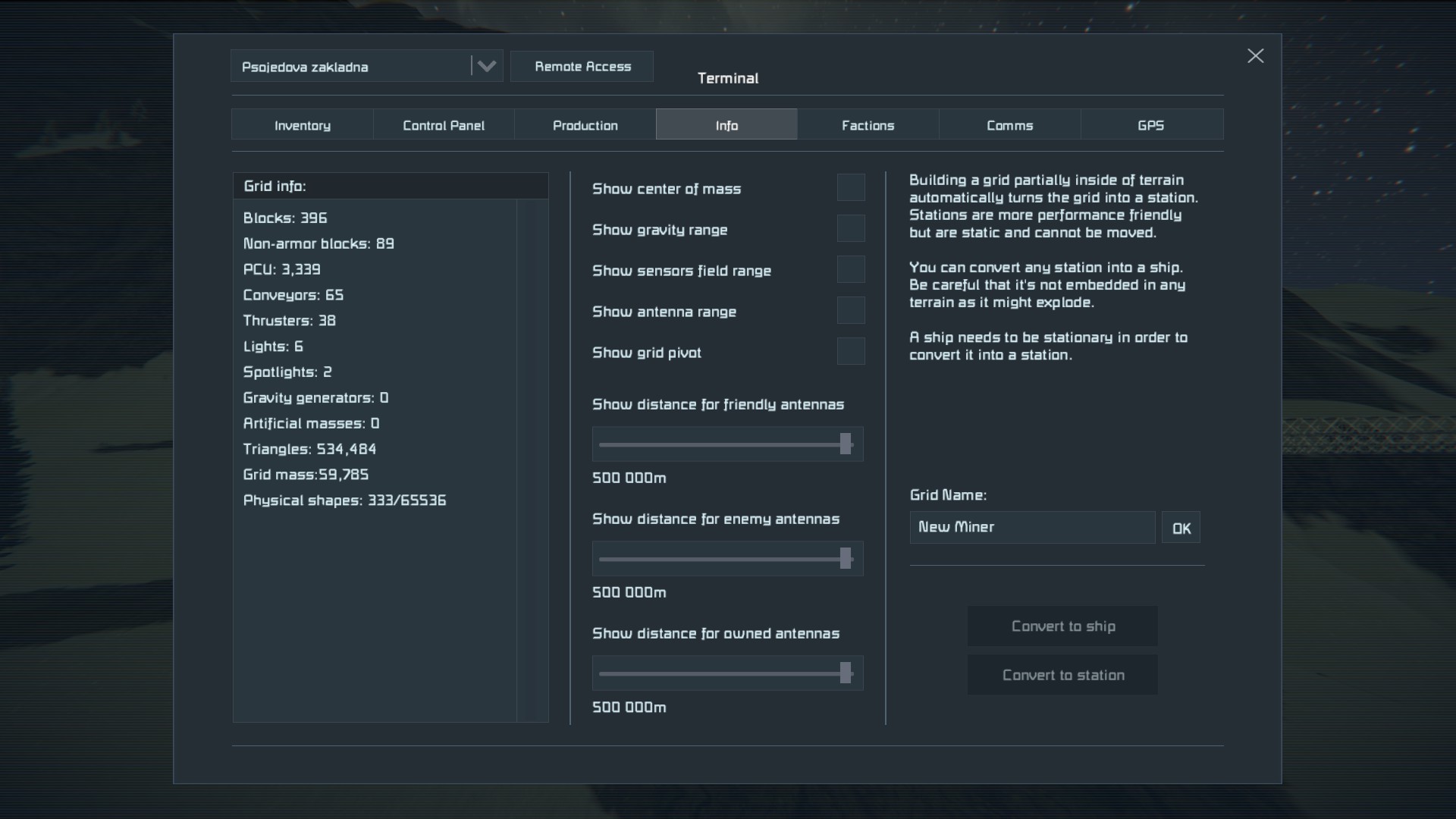
Task: Enable Show center of mass checkbox
Action: [x=850, y=188]
